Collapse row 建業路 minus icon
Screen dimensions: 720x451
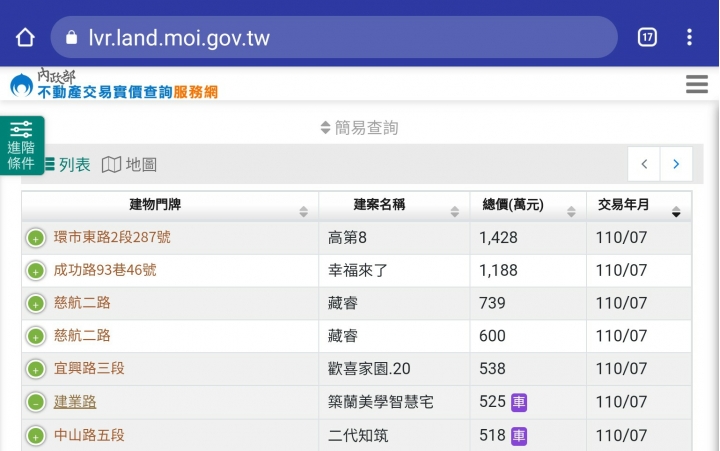click(x=36, y=402)
